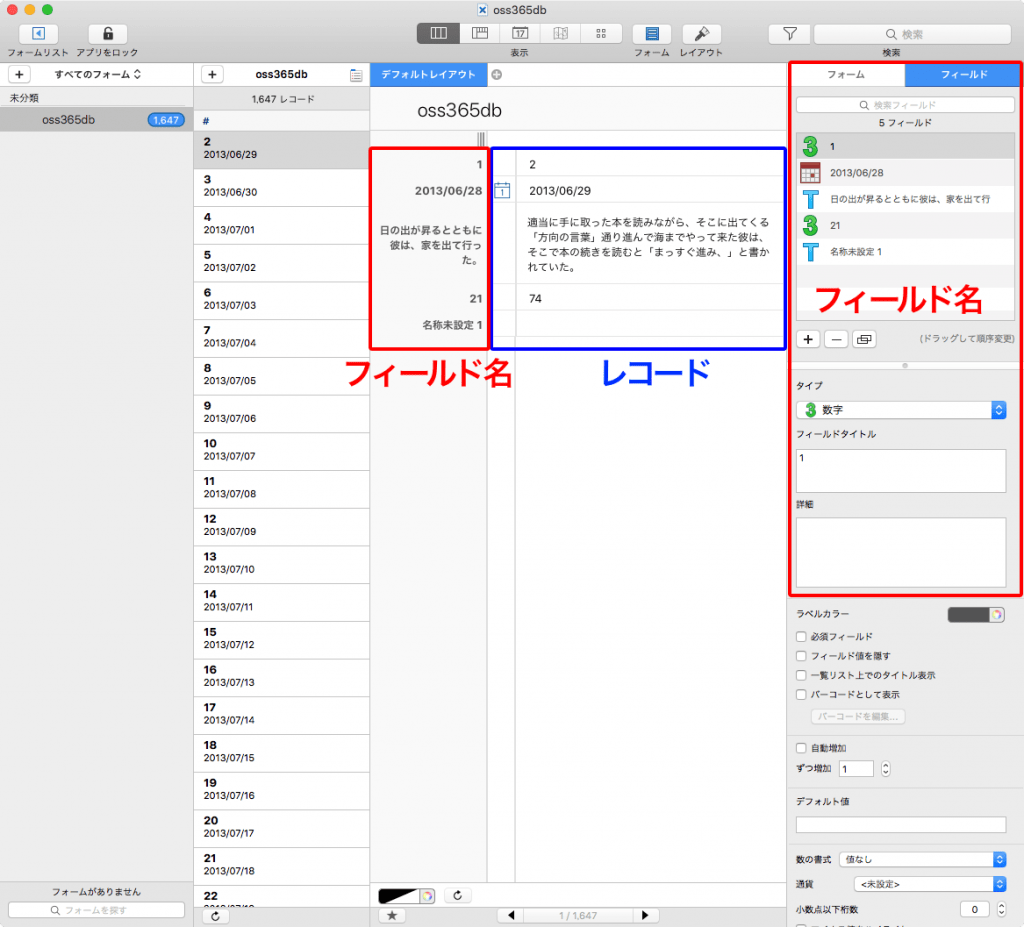Viewport: 1024px width, 927px height.
Task: Open the field type dropdown showing Number
Action: coord(901,410)
